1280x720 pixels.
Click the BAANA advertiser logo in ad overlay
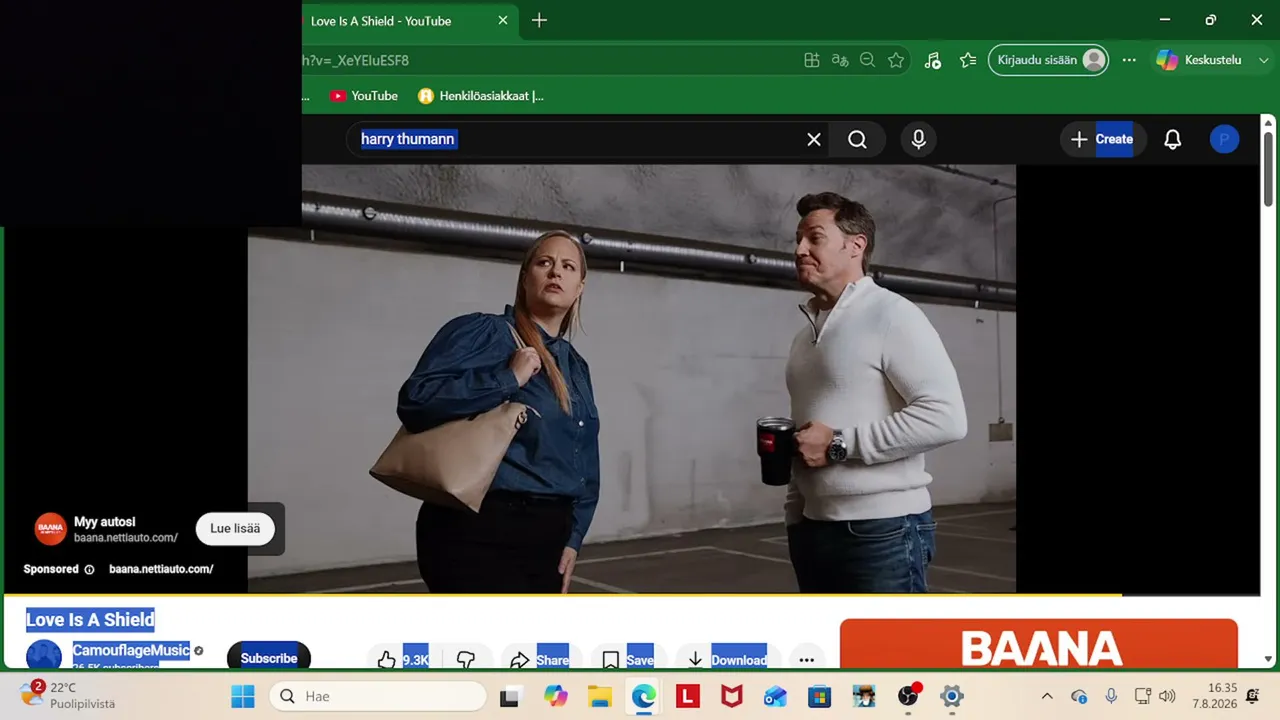(50, 529)
